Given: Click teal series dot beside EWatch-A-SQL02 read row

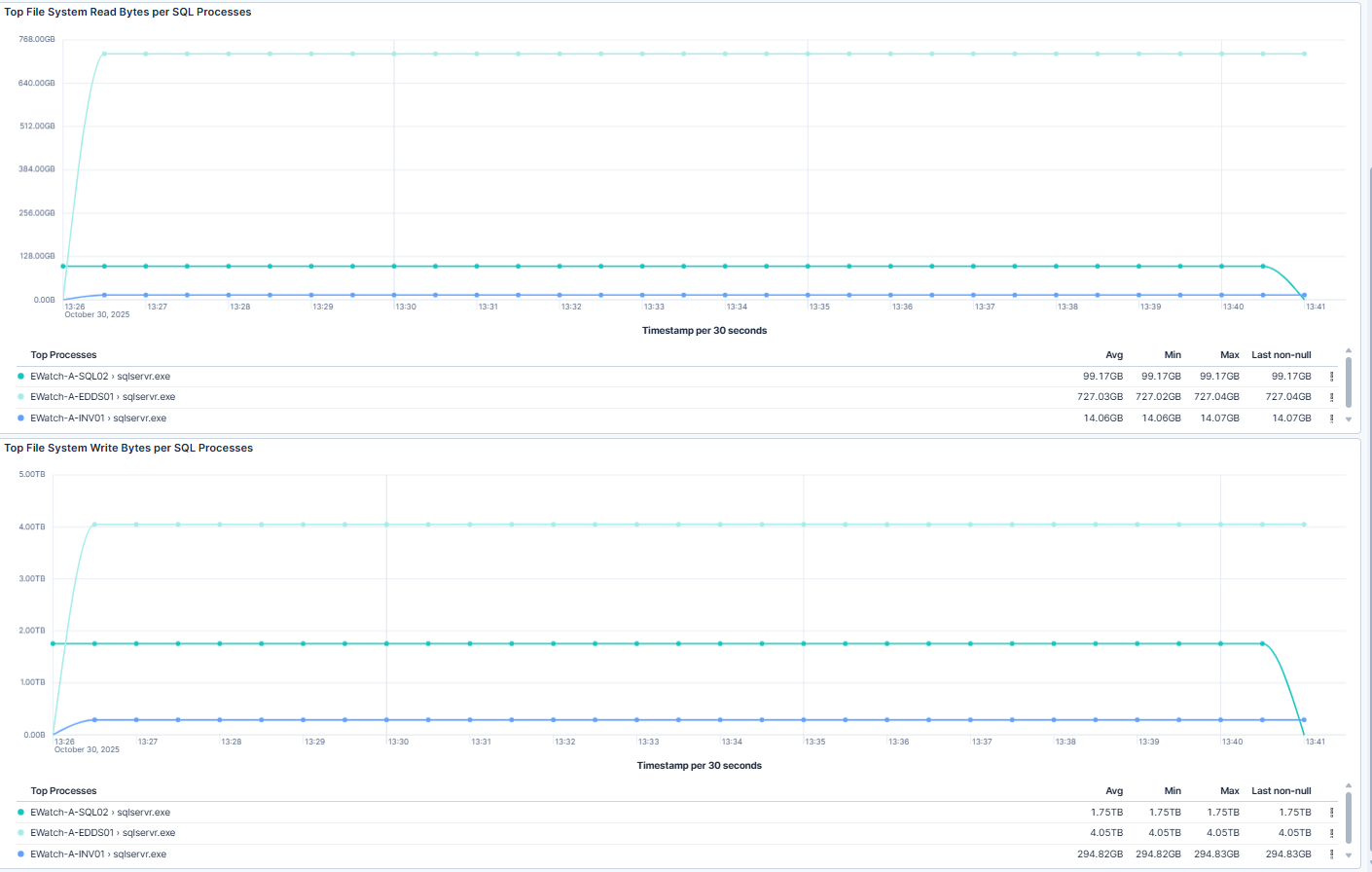Looking at the screenshot, I should click(x=18, y=376).
